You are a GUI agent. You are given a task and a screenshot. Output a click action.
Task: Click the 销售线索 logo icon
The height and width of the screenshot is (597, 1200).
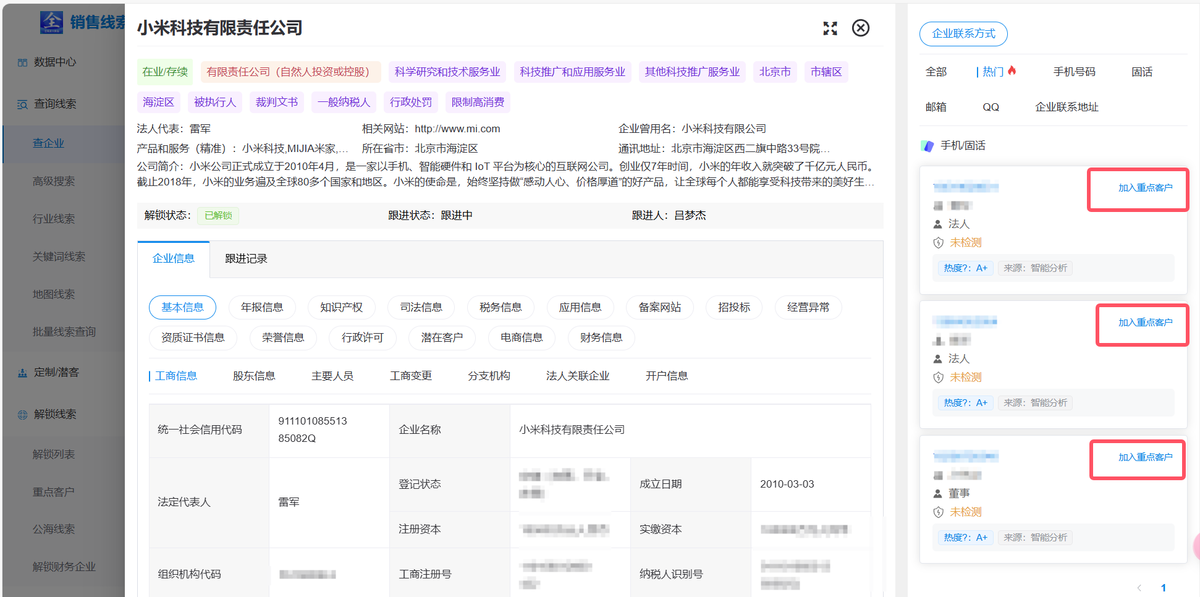click(52, 20)
